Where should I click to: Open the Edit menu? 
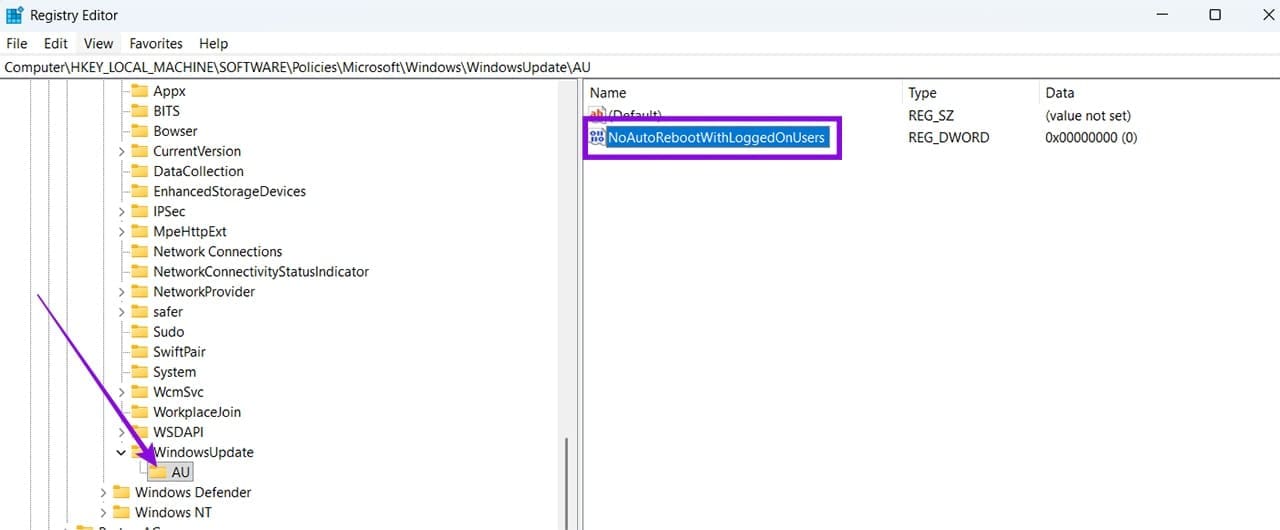(56, 44)
